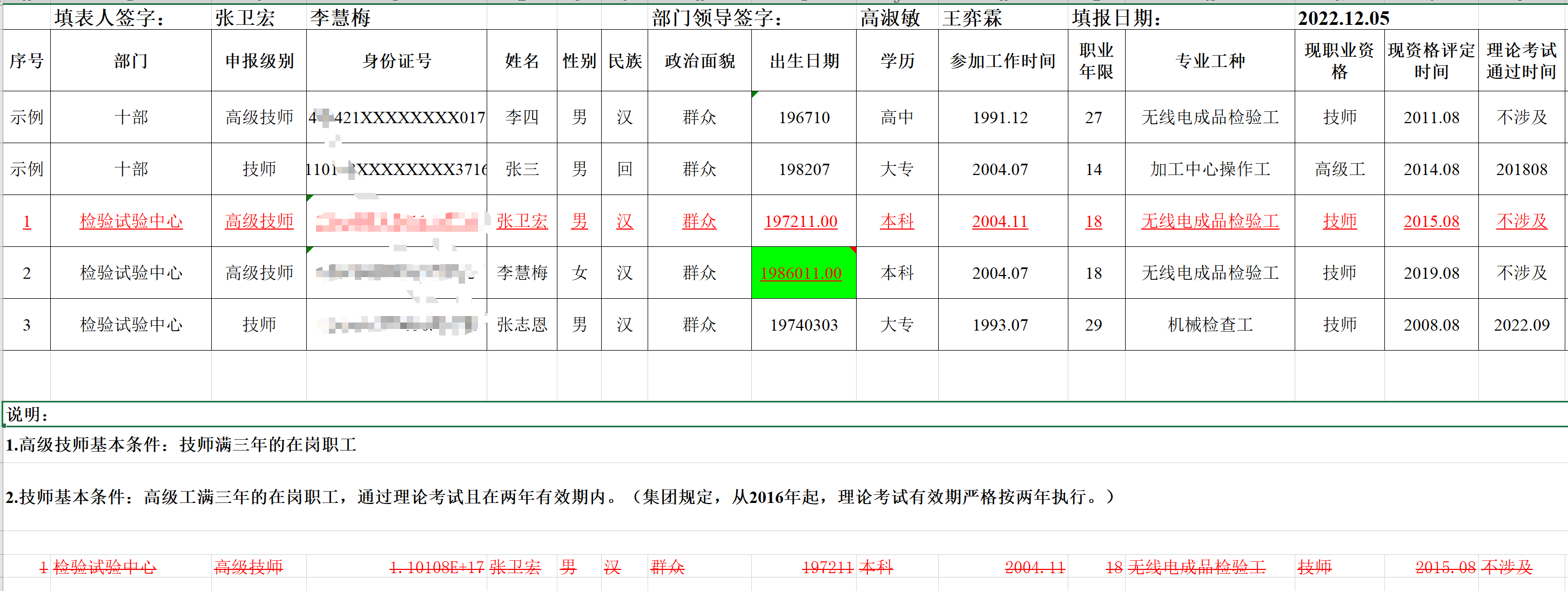Select the 高级工 qualification cell
The image size is (1568, 591).
1340,169
